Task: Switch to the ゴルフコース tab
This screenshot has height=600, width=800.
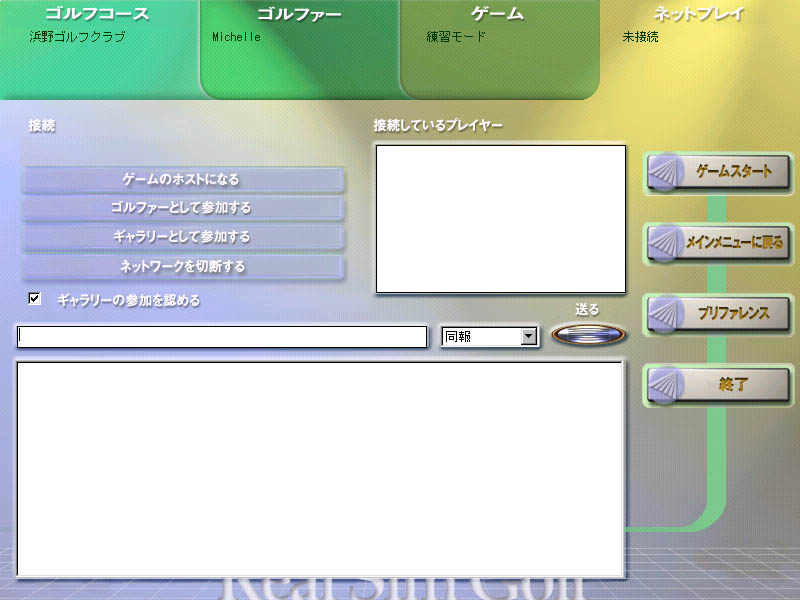Action: point(97,14)
